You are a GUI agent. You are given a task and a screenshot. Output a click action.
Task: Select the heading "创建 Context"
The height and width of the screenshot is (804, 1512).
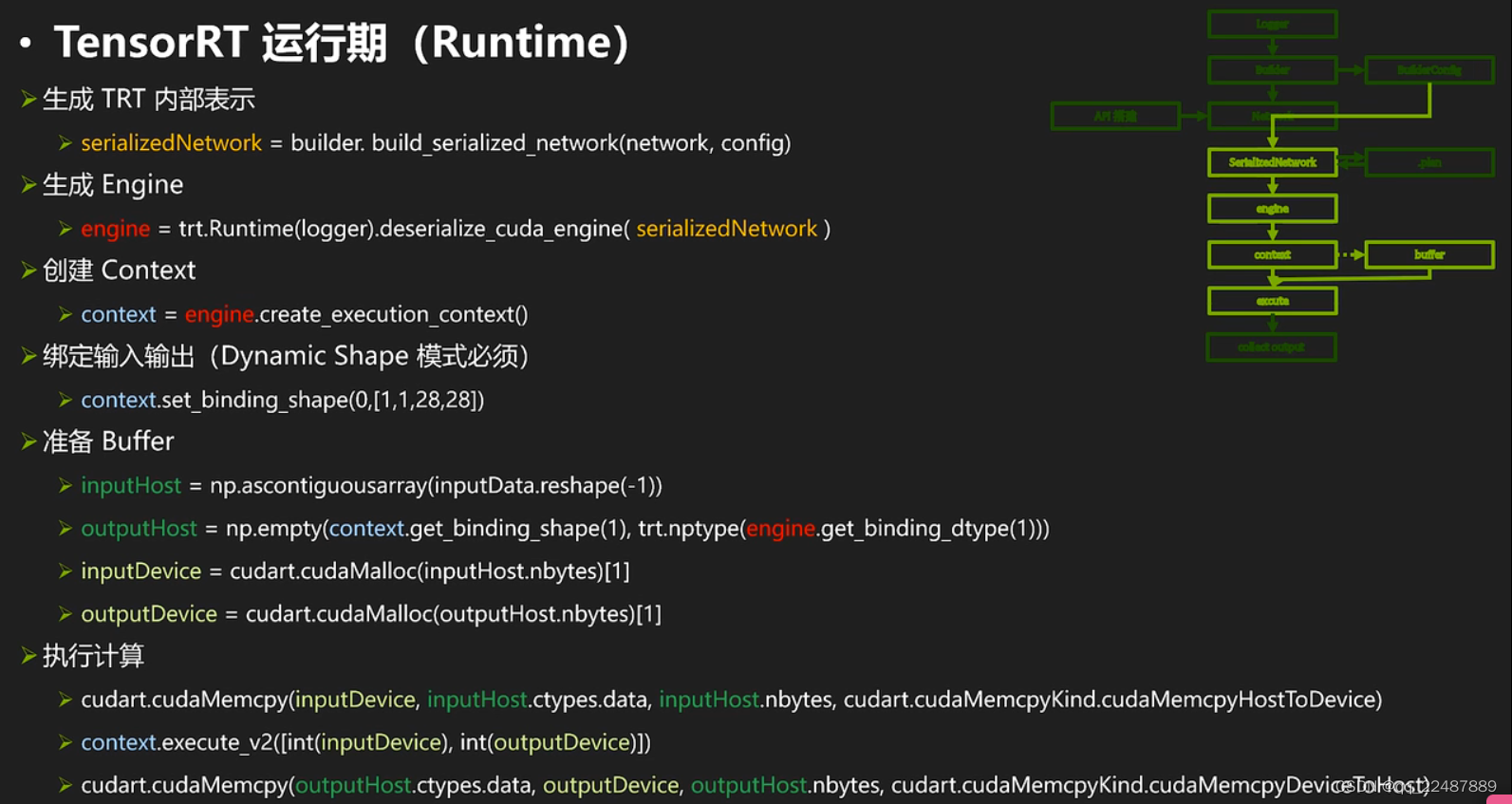(119, 270)
